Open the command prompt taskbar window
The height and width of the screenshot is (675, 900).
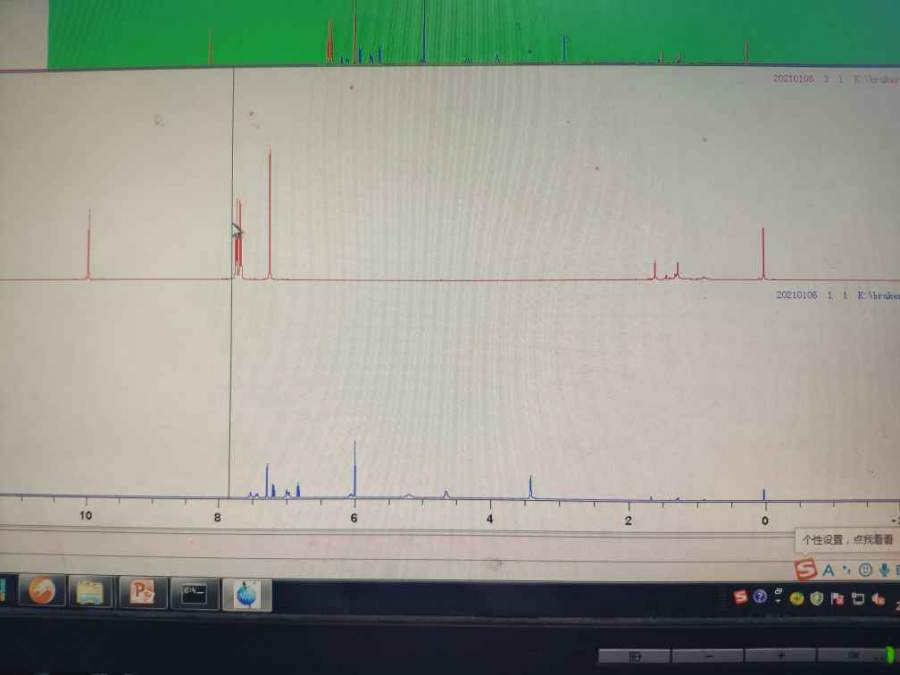194,594
